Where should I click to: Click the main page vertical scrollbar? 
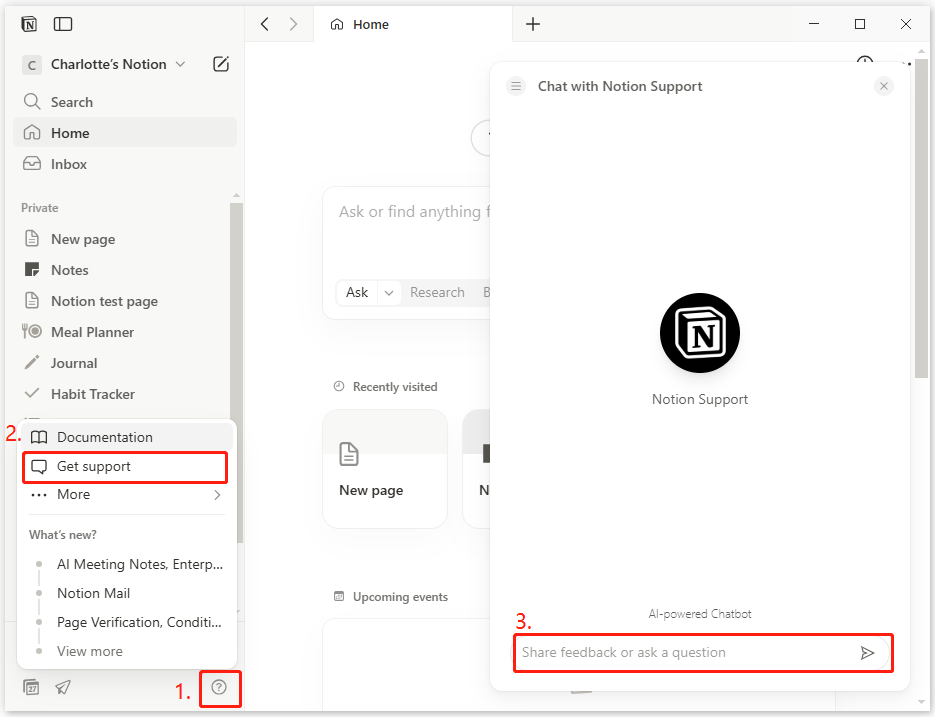[x=921, y=218]
